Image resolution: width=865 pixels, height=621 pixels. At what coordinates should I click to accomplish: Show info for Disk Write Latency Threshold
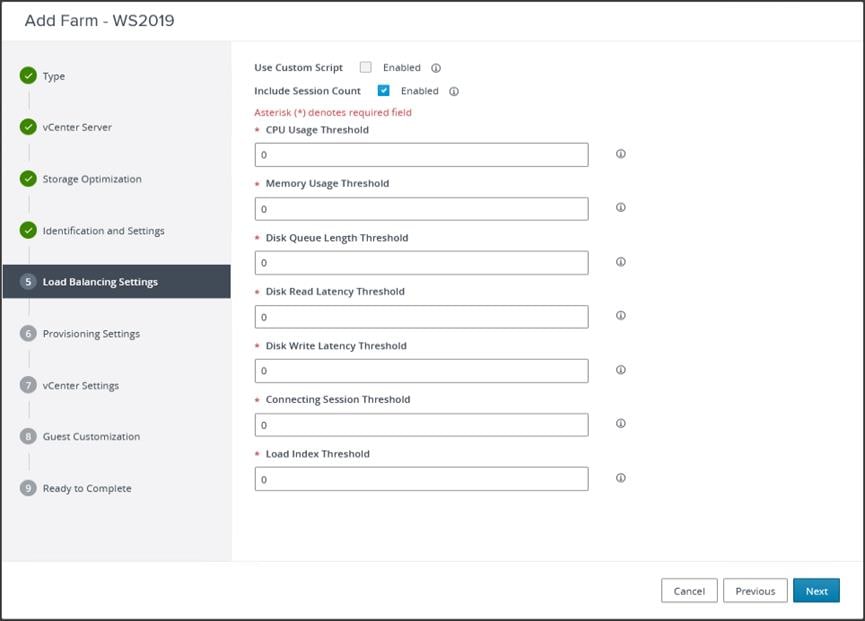621,370
